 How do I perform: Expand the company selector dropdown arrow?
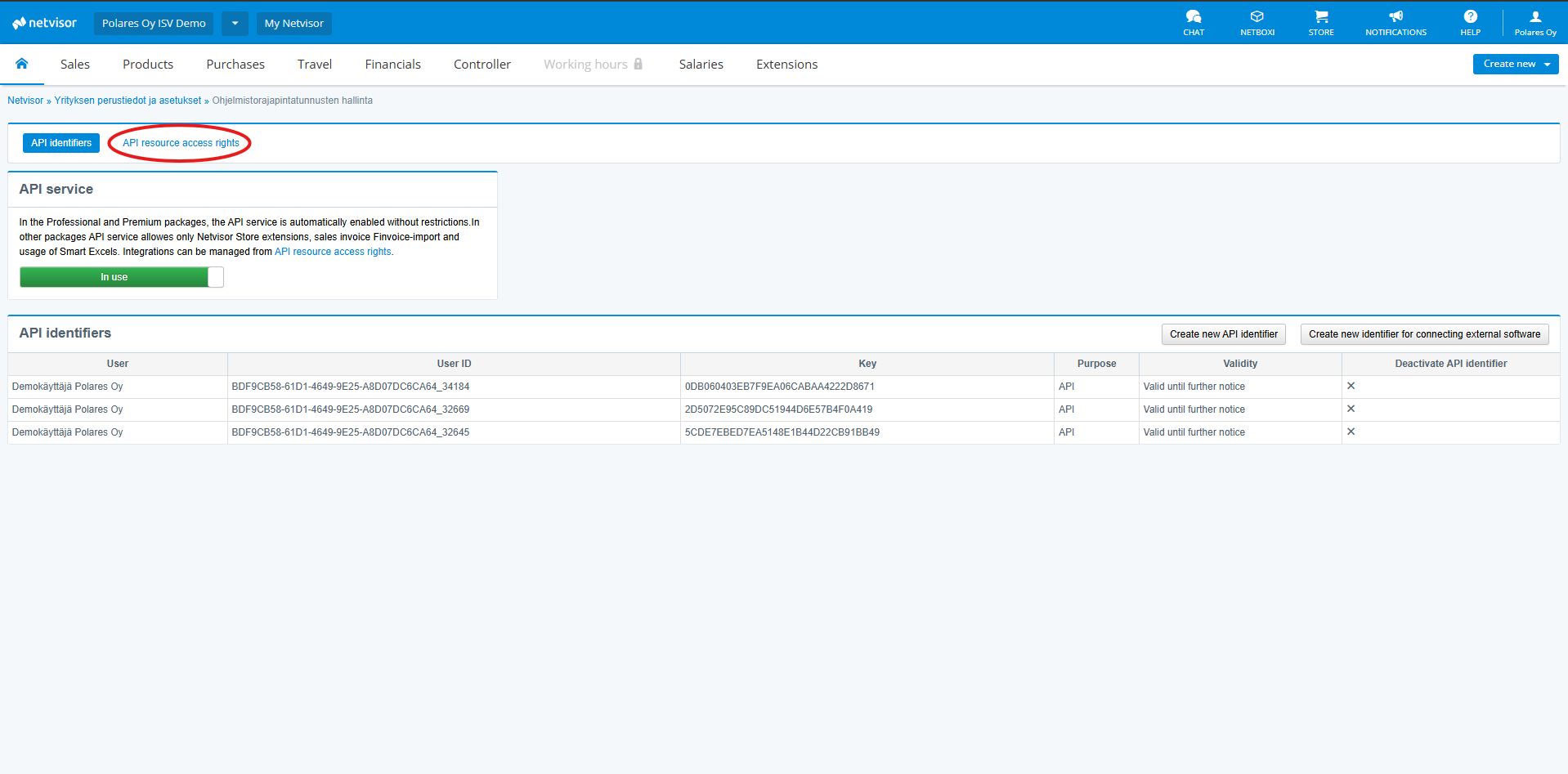pyautogui.click(x=235, y=23)
